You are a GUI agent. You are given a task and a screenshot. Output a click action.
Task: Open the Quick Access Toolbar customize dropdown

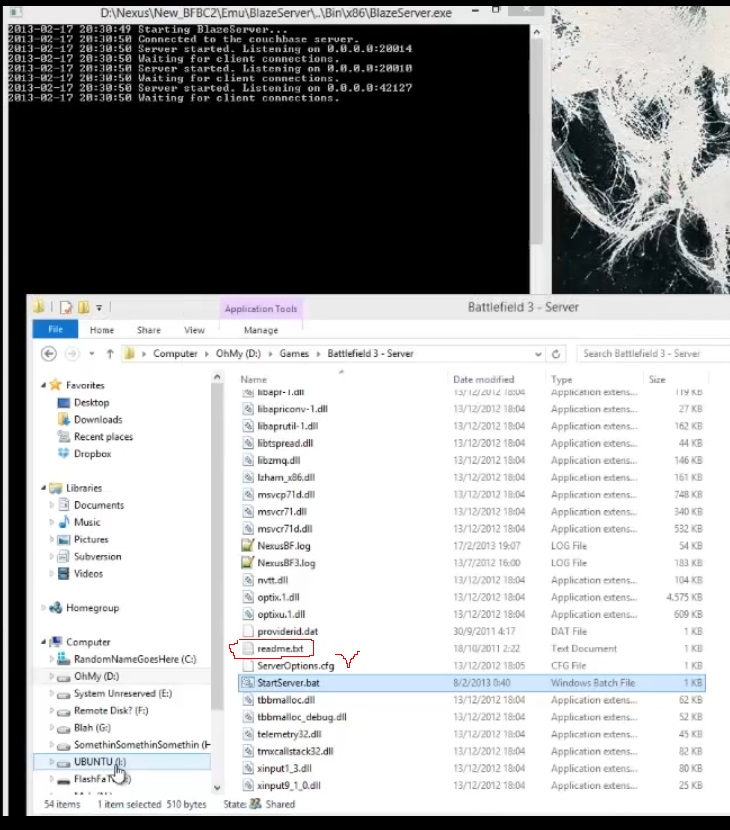99,308
